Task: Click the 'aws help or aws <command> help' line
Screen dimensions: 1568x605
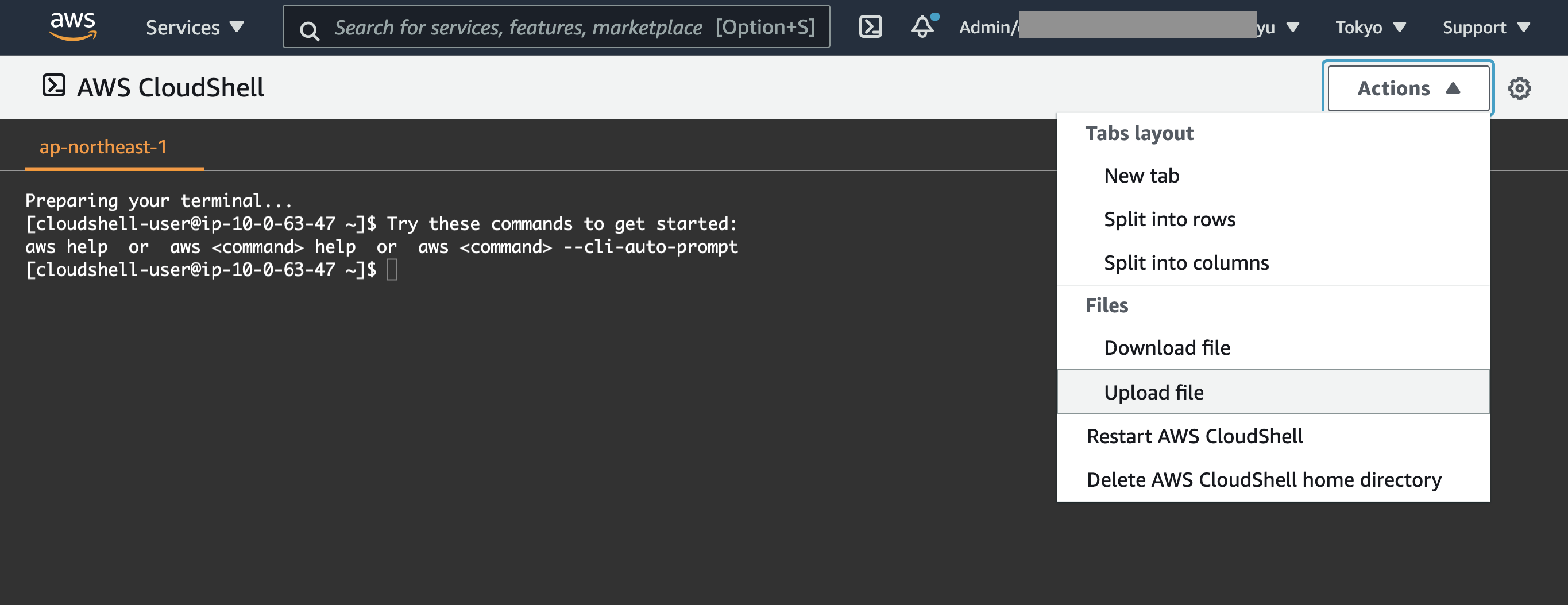Action: (381, 247)
